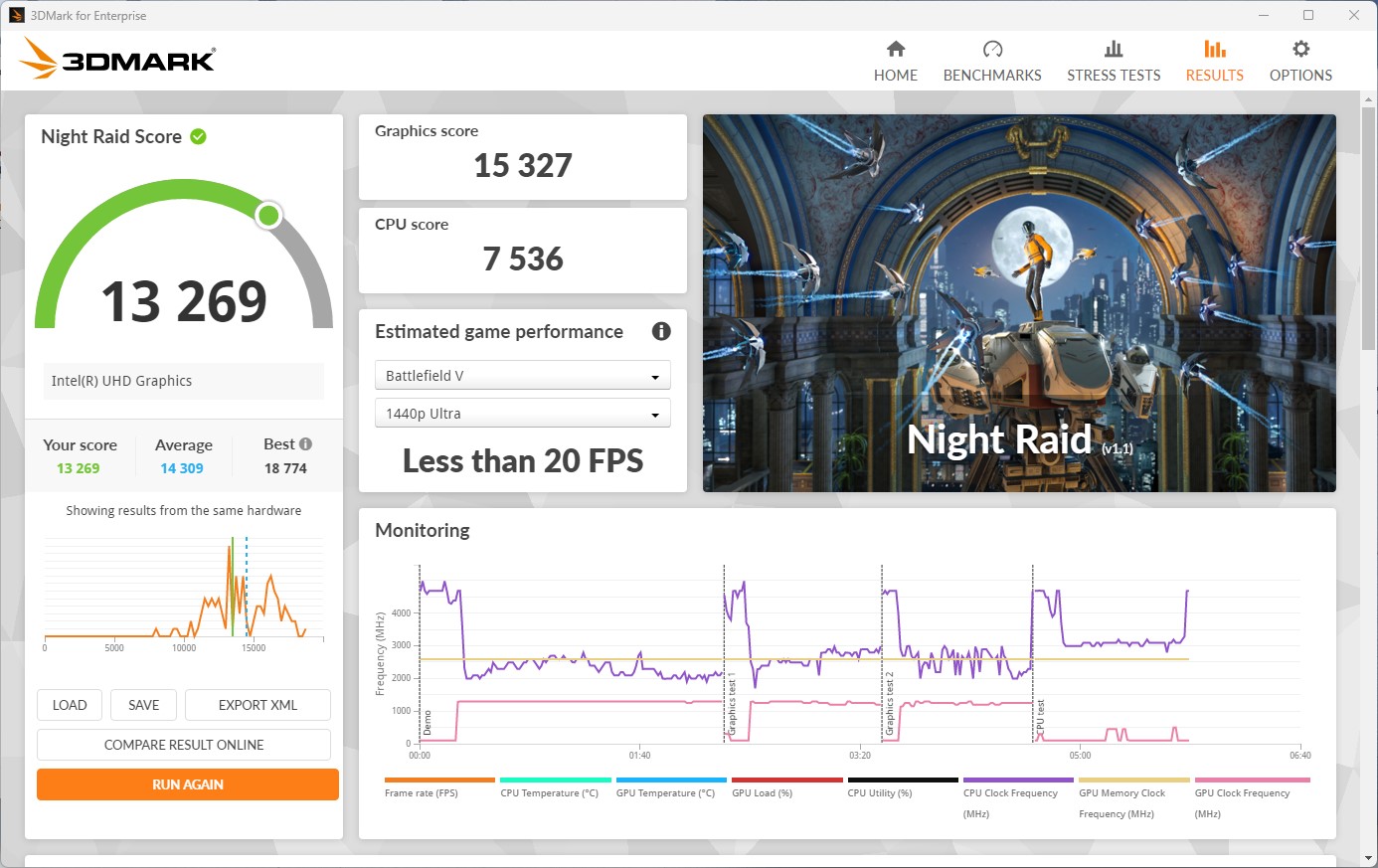Click the CPU score value 7 536

click(x=523, y=259)
